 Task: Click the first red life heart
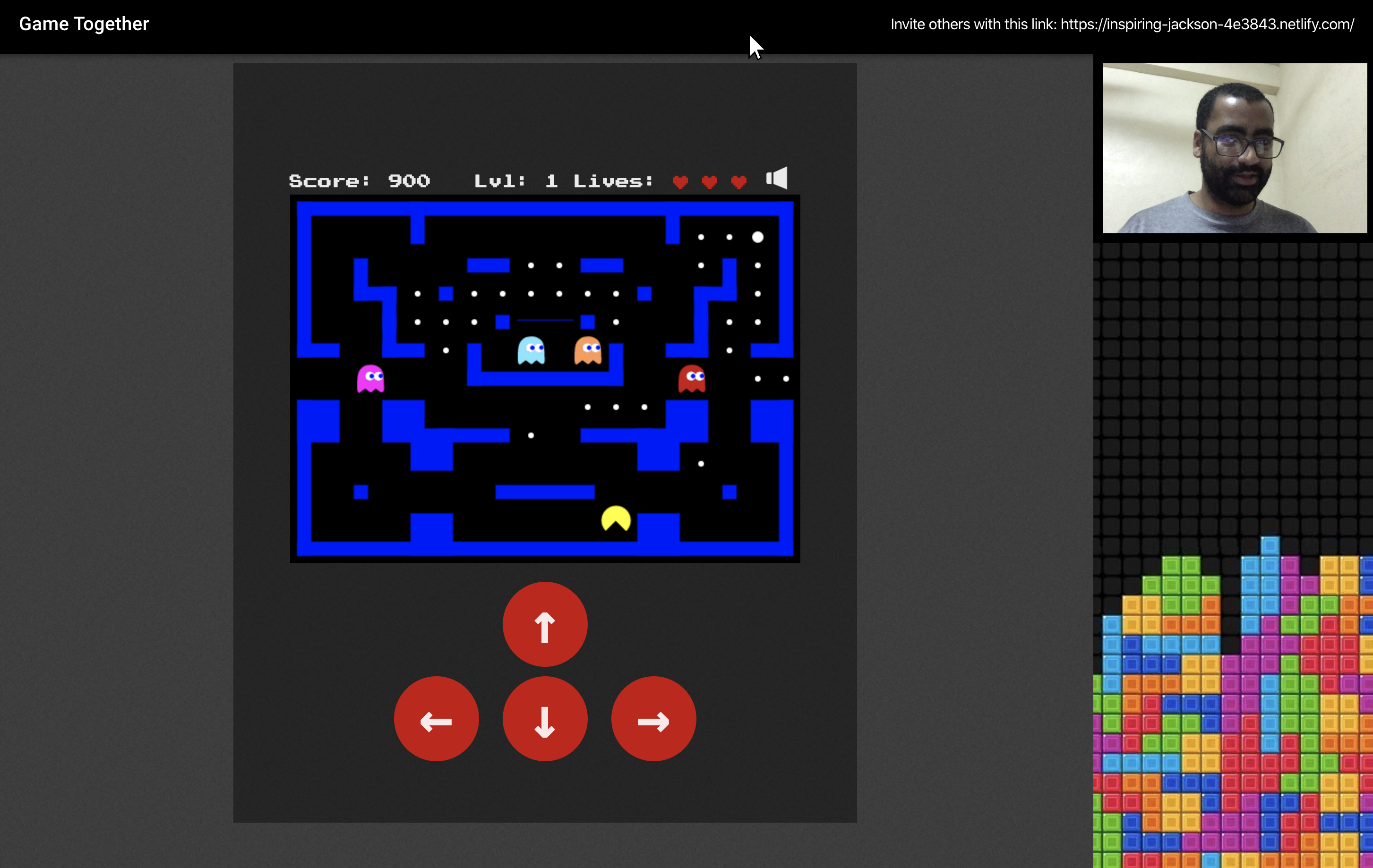(680, 182)
